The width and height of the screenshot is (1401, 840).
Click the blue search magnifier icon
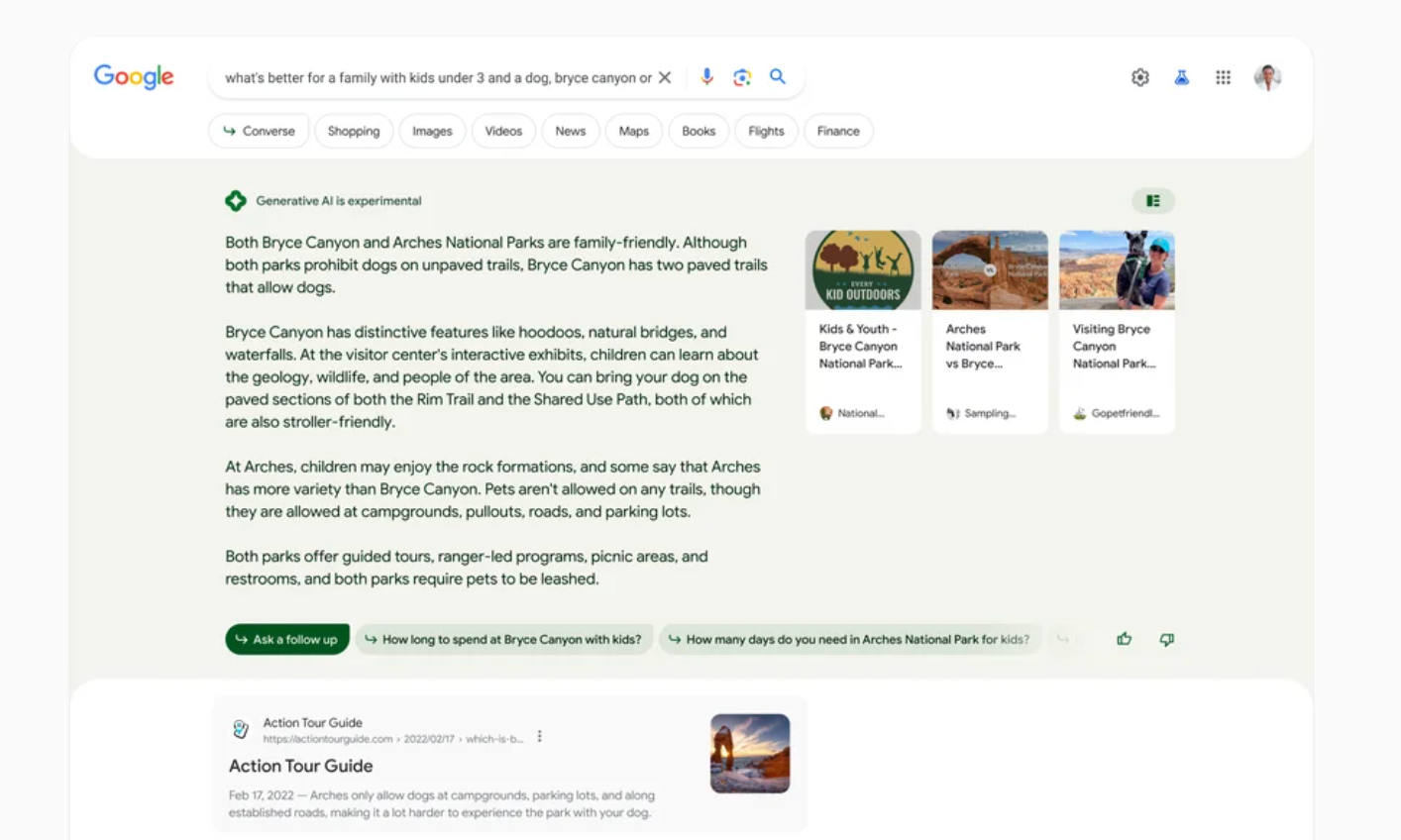[778, 76]
